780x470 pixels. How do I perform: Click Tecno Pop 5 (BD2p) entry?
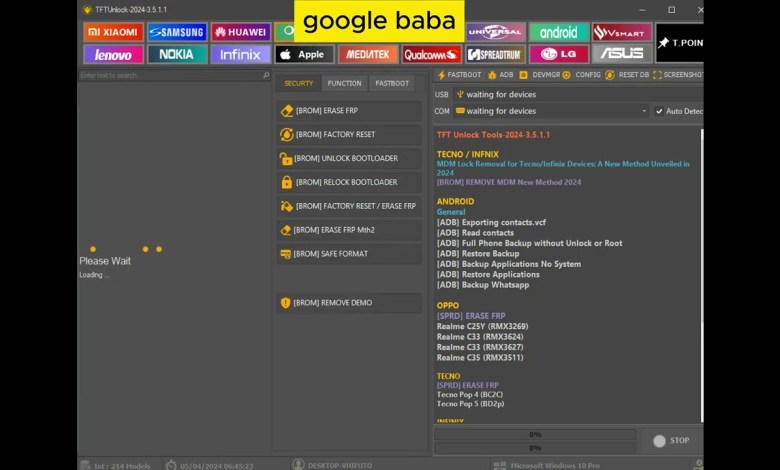click(471, 404)
